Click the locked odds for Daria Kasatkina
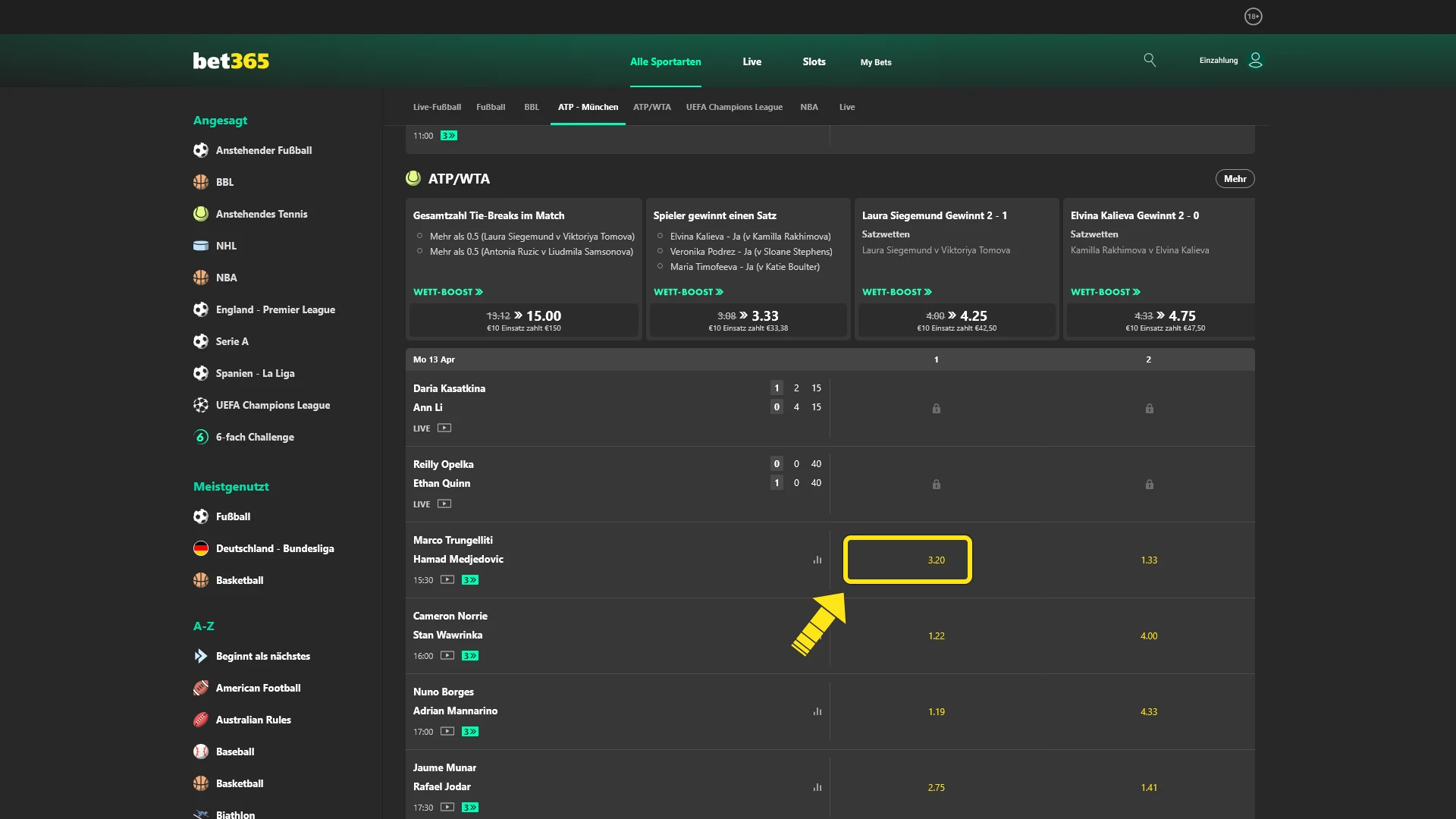 [x=936, y=408]
